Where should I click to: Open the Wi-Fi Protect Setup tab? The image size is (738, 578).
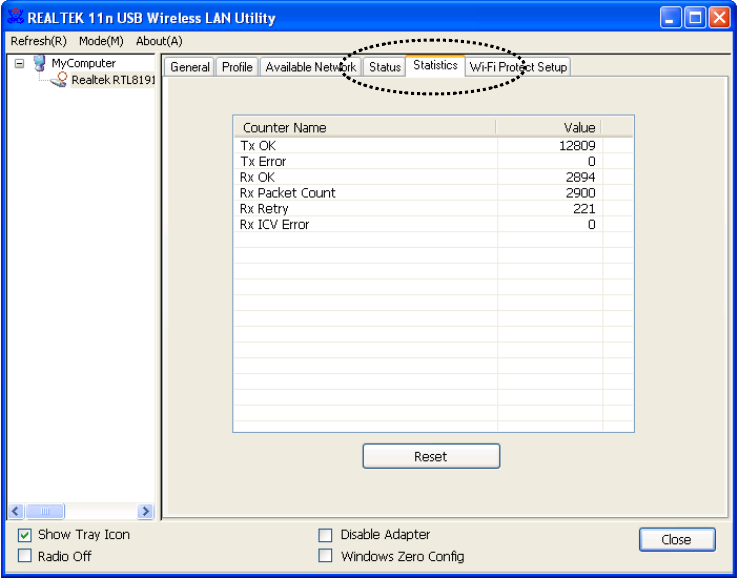[518, 67]
